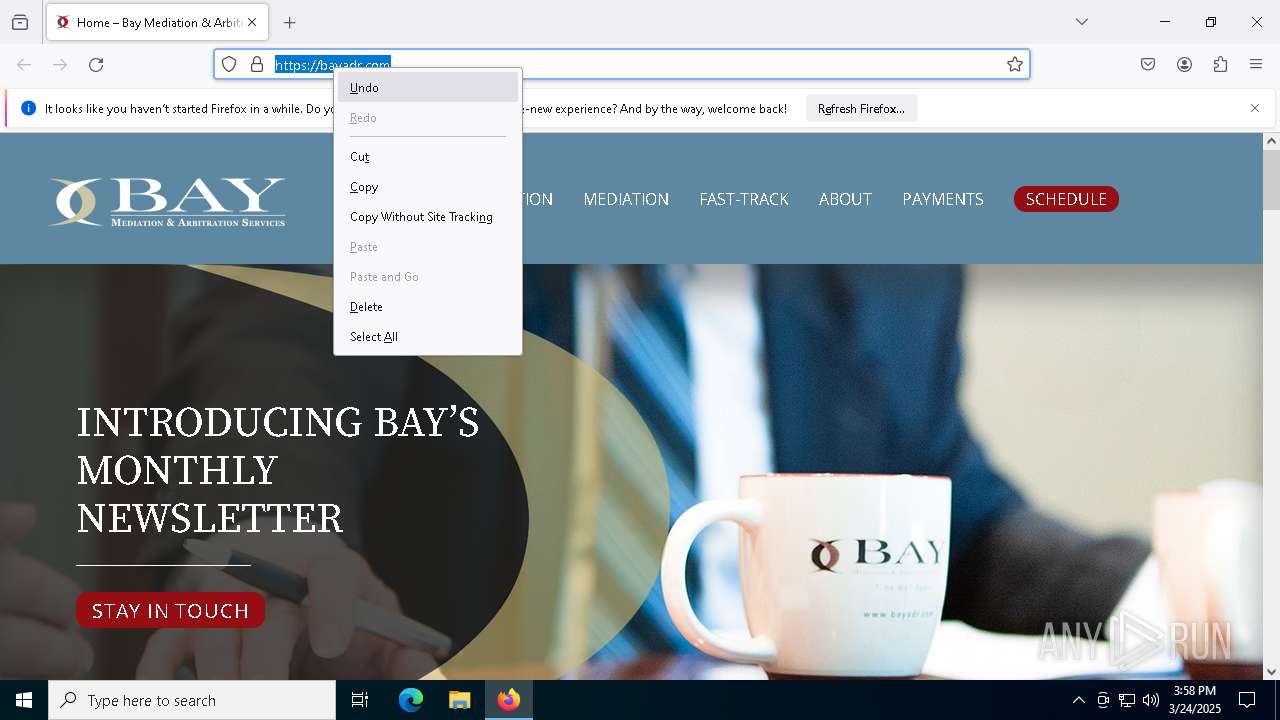The image size is (1280, 720).
Task: Open the ABOUT nav link
Action: [845, 199]
